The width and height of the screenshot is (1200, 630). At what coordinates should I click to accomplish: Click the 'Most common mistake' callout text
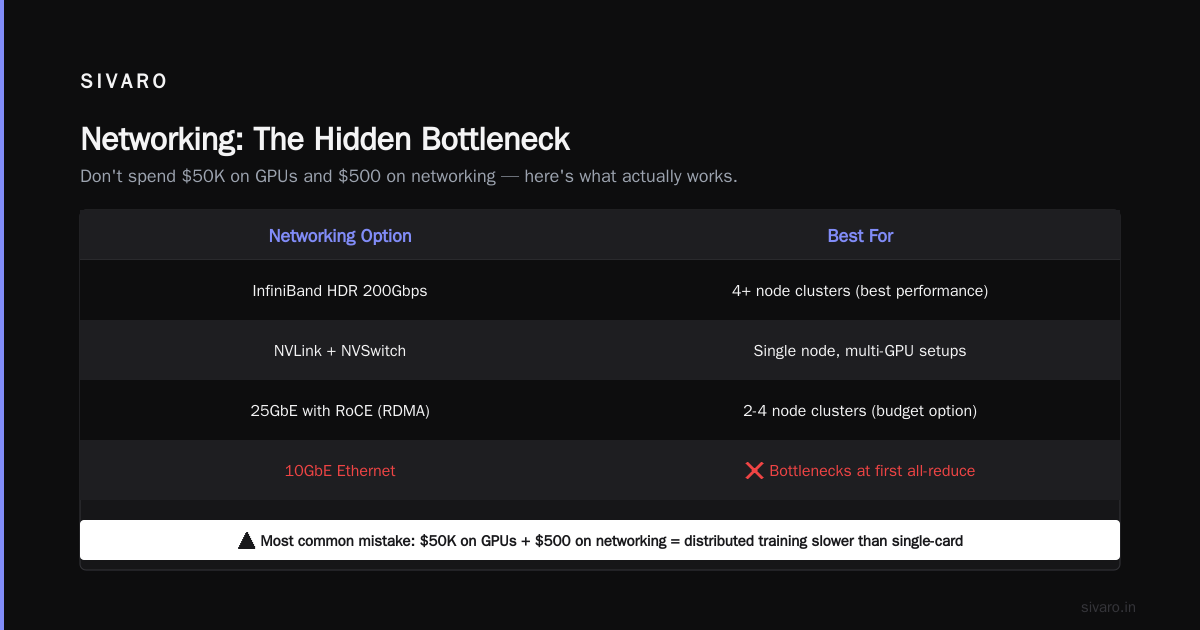click(x=612, y=541)
